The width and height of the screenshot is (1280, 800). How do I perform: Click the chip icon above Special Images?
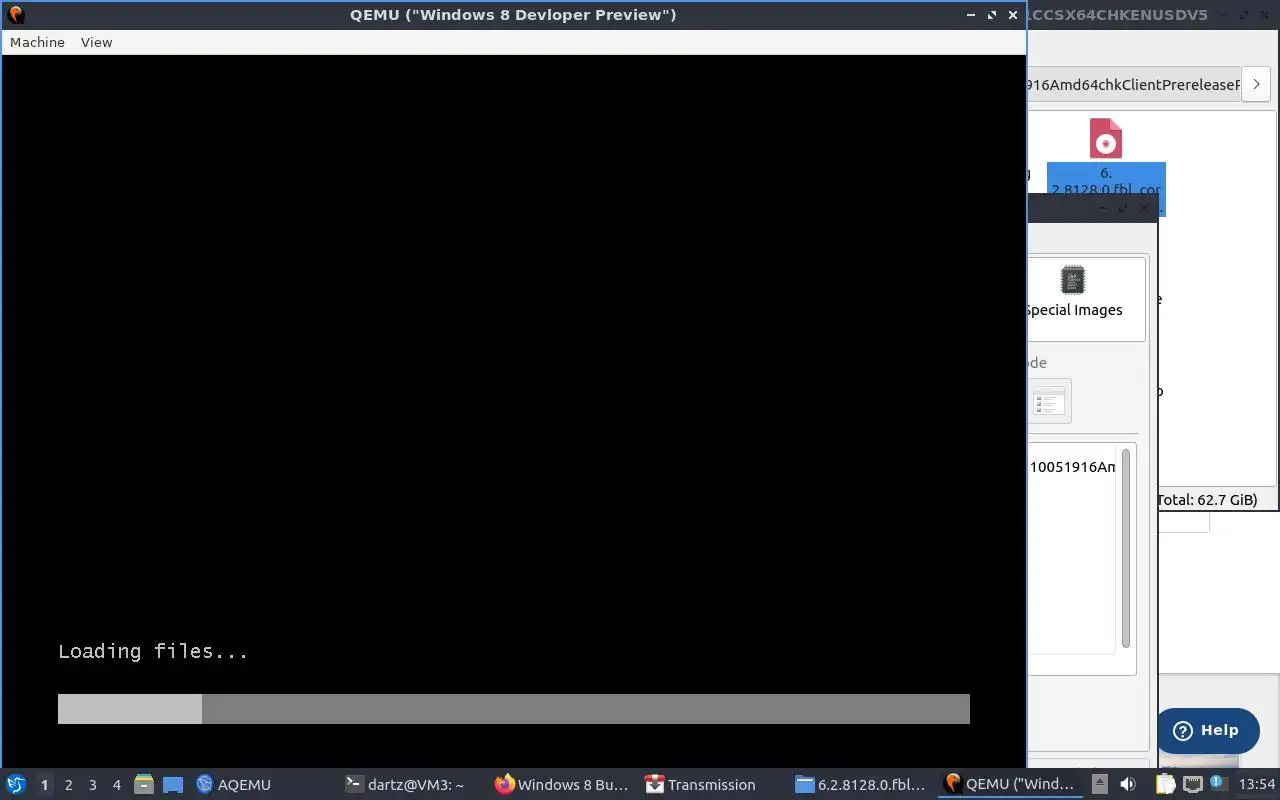coord(1072,280)
